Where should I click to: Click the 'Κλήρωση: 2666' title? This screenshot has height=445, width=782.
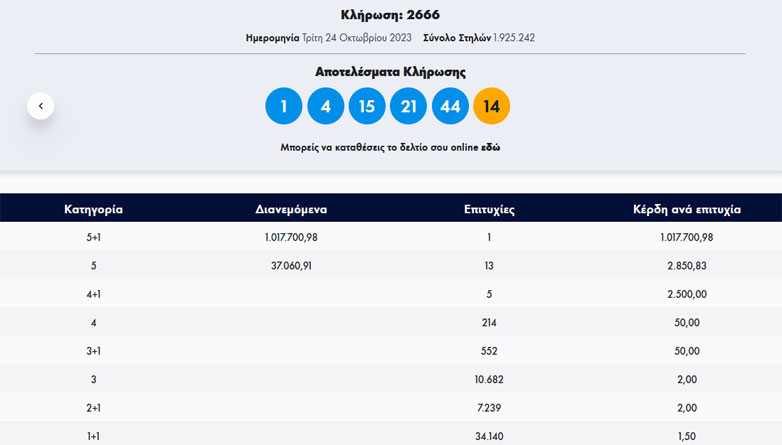tap(390, 15)
